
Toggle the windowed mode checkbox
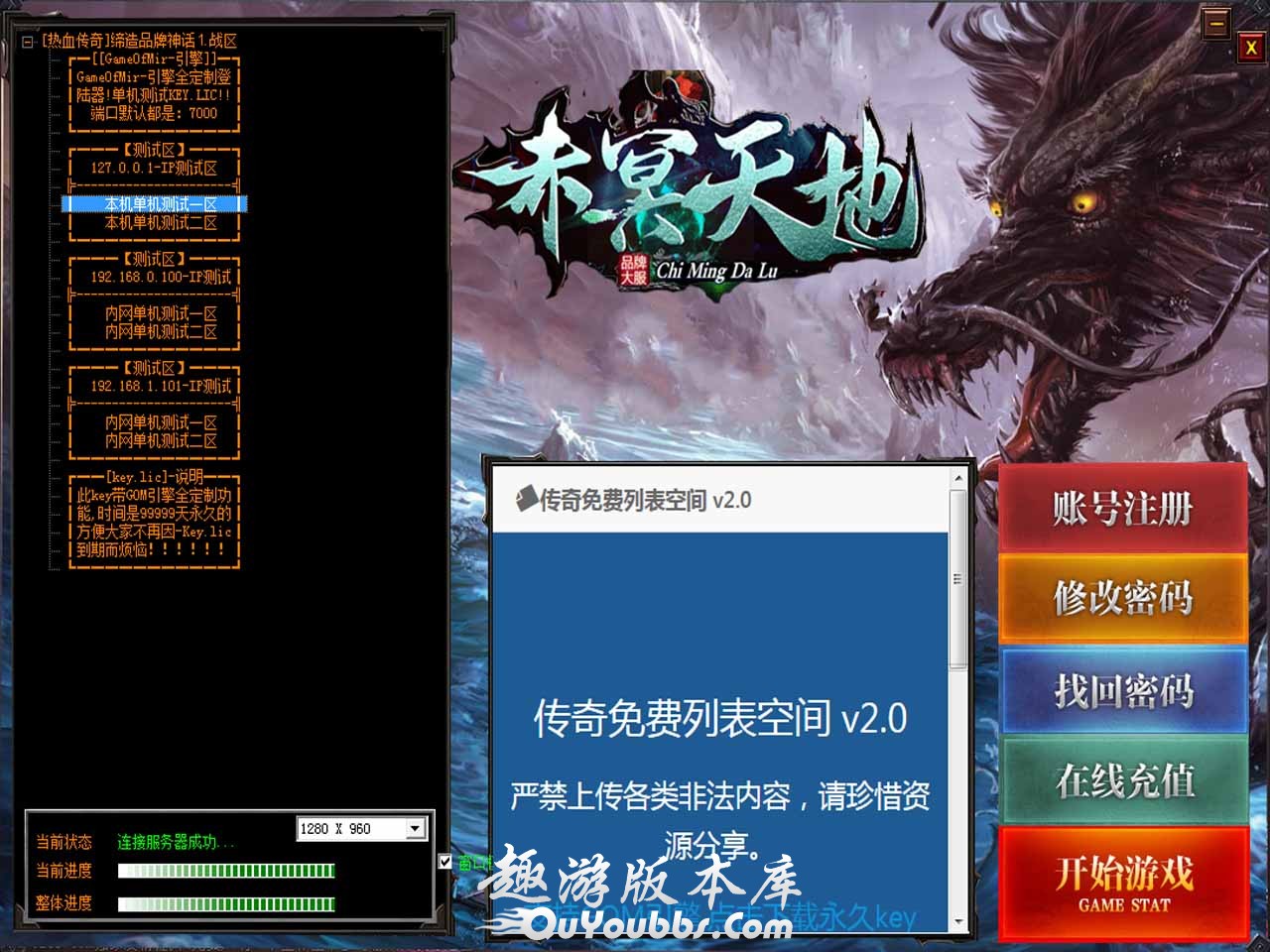click(445, 862)
